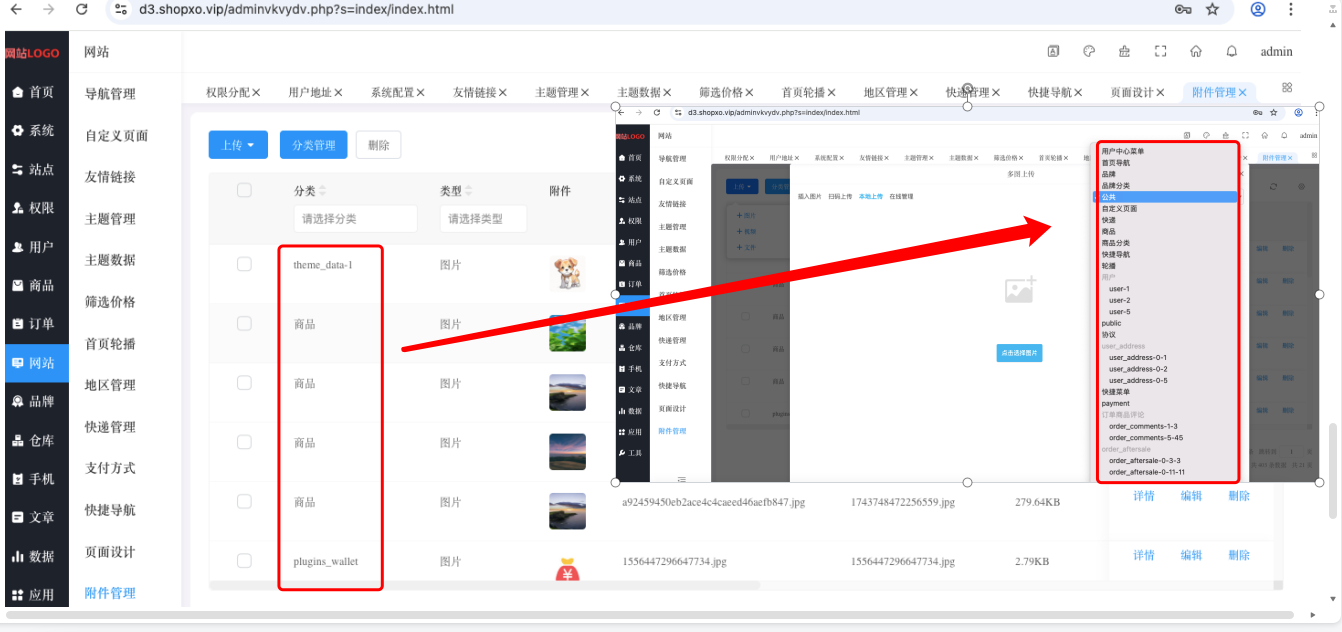Click the home icon beside the bell

click(1196, 52)
